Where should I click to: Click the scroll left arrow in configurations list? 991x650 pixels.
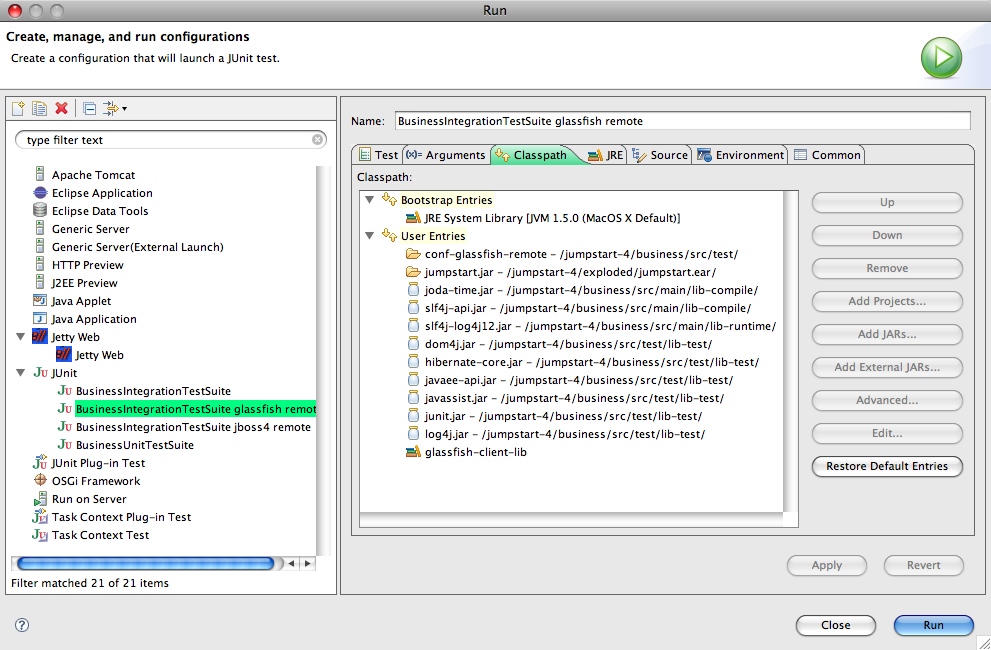pyautogui.click(x=291, y=563)
